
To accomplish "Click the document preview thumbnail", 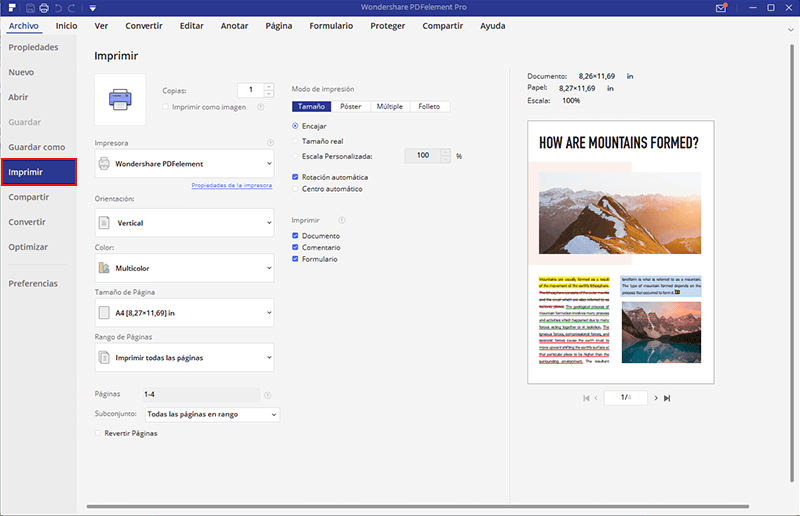I will [x=620, y=252].
